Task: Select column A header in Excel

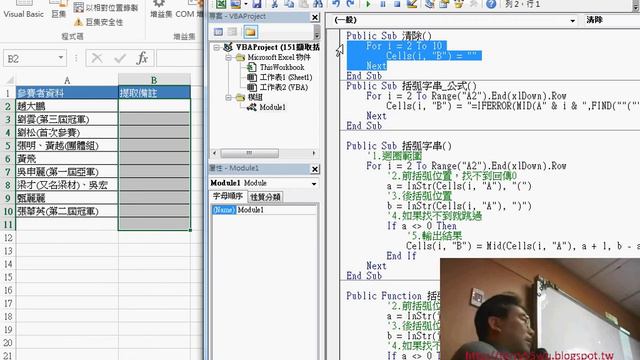Action: click(67, 80)
